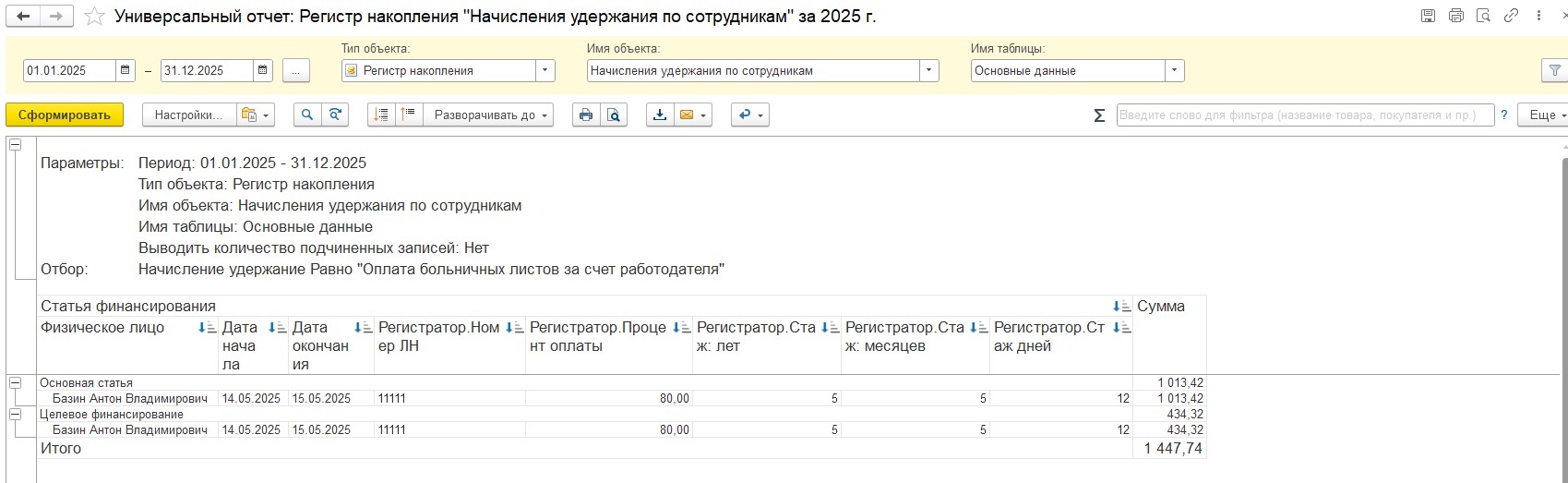This screenshot has width=1568, height=483.
Task: Collapse the report parameters section toggle
Action: [x=16, y=145]
